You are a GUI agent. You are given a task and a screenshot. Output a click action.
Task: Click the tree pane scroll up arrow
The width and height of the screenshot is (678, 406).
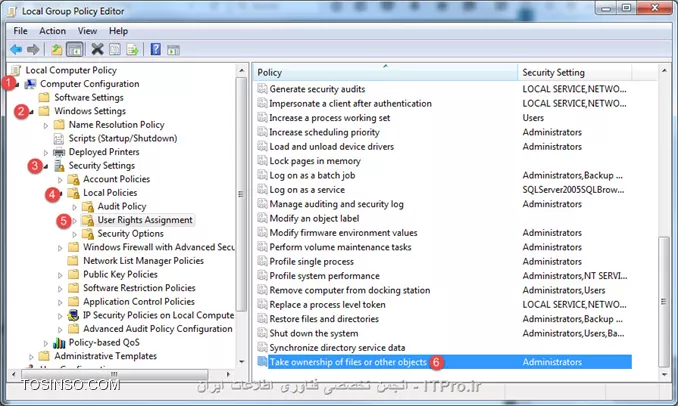241,70
